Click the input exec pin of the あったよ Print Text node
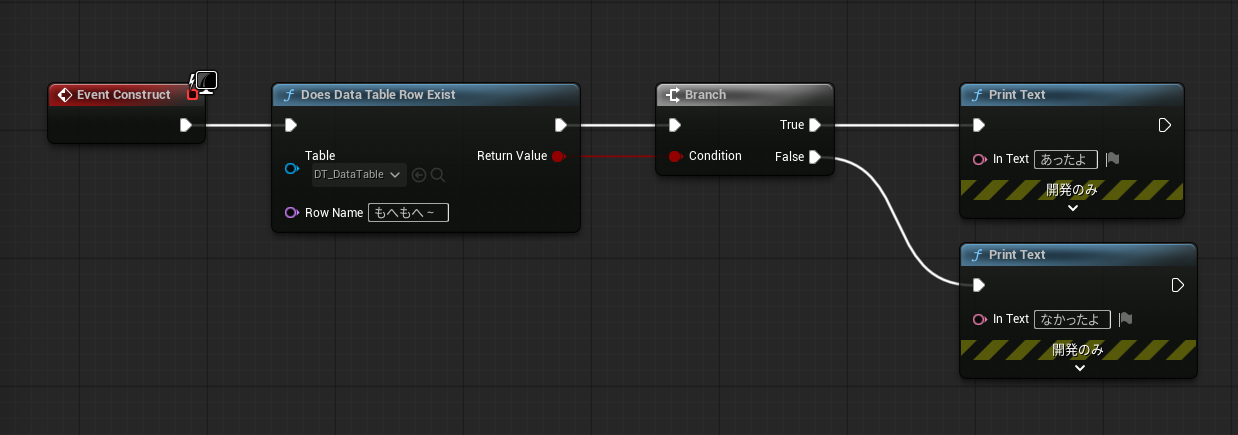This screenshot has height=435, width=1238. pyautogui.click(x=978, y=125)
